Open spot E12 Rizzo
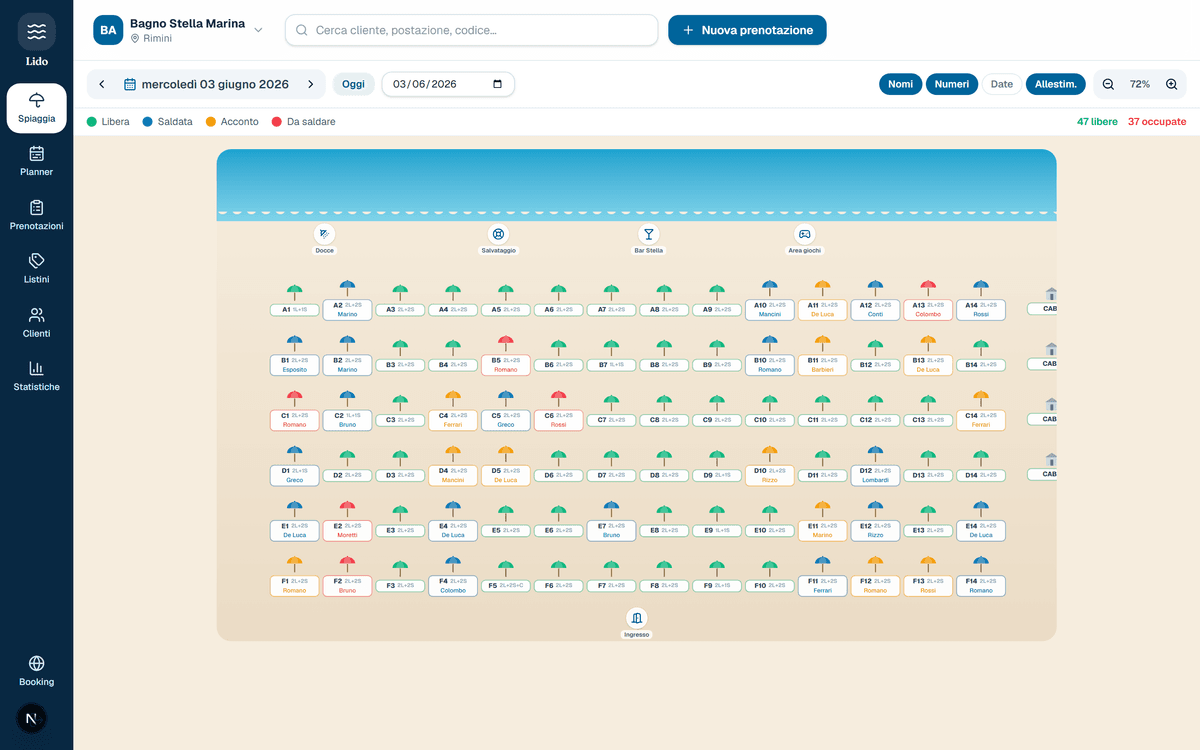Viewport: 1200px width, 750px height. (x=875, y=531)
